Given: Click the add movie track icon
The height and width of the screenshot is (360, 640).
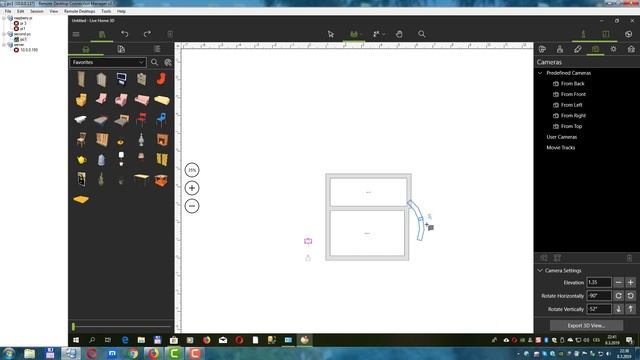Looking at the screenshot, I should click(x=557, y=258).
